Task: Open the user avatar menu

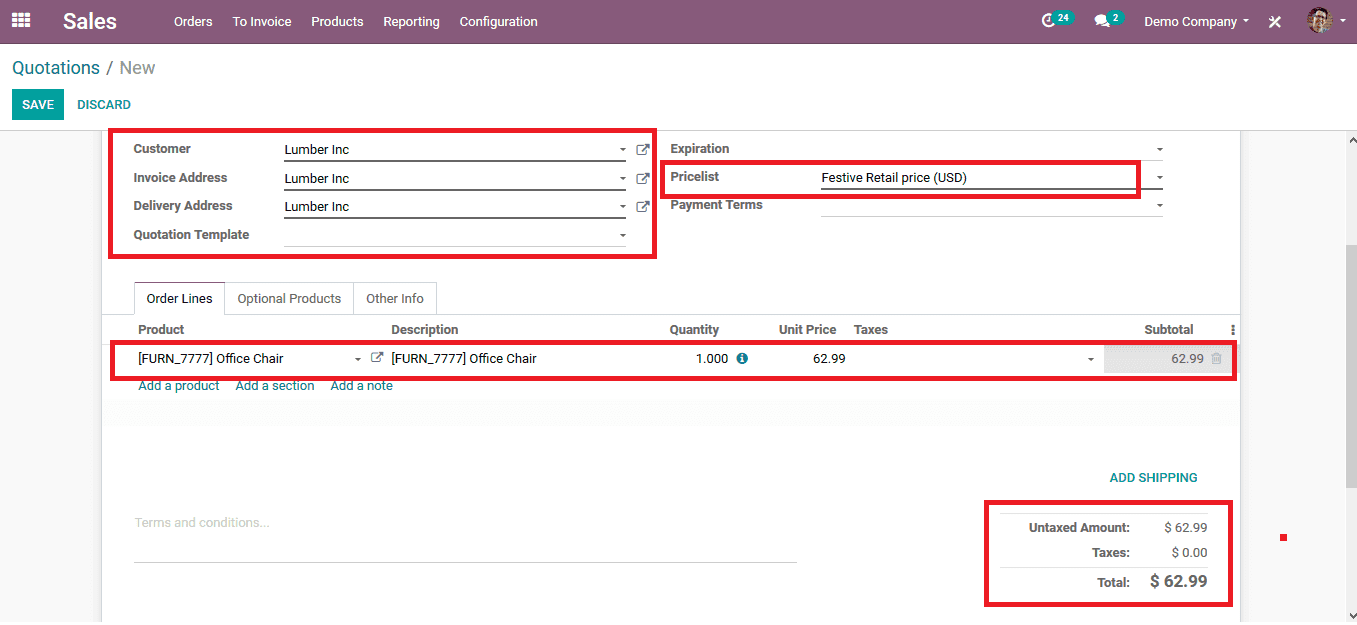Action: click(x=1326, y=20)
